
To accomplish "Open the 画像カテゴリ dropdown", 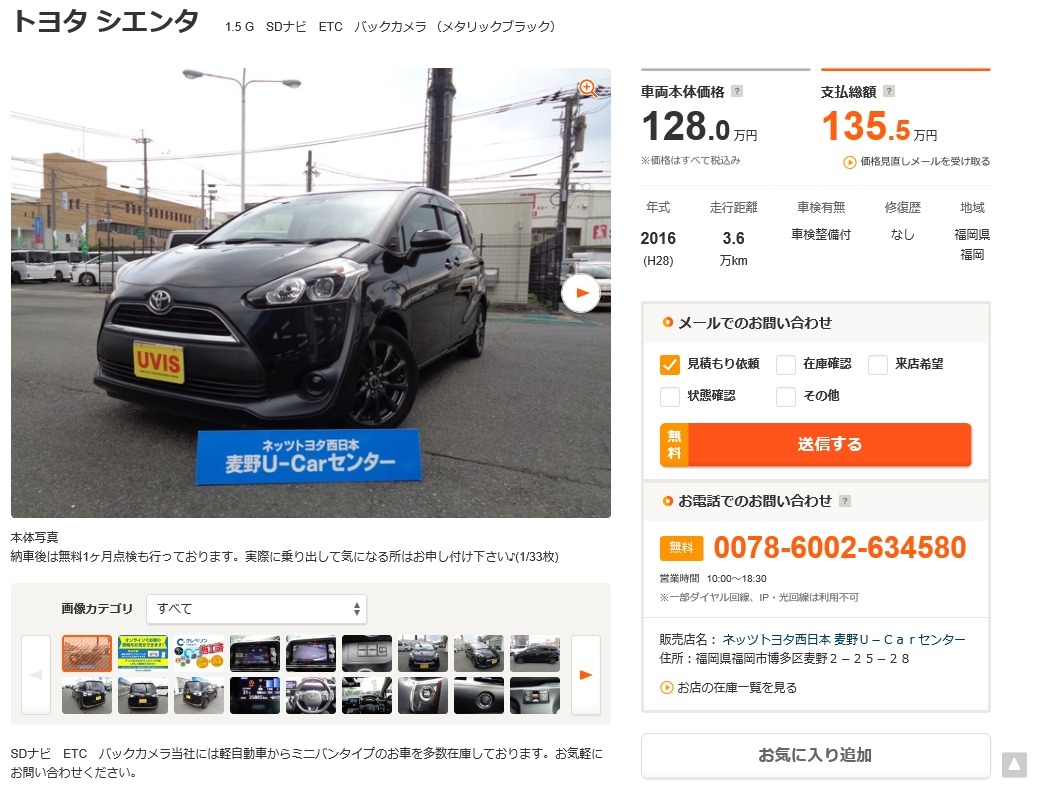I will tap(256, 608).
